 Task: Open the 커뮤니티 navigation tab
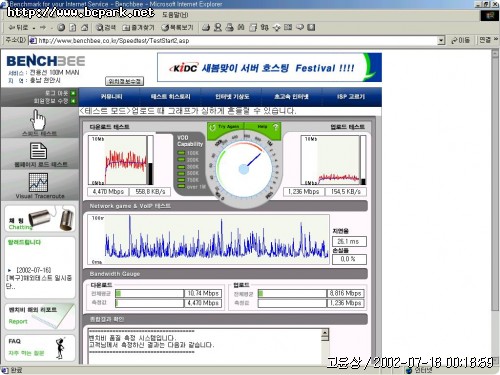tap(112, 97)
